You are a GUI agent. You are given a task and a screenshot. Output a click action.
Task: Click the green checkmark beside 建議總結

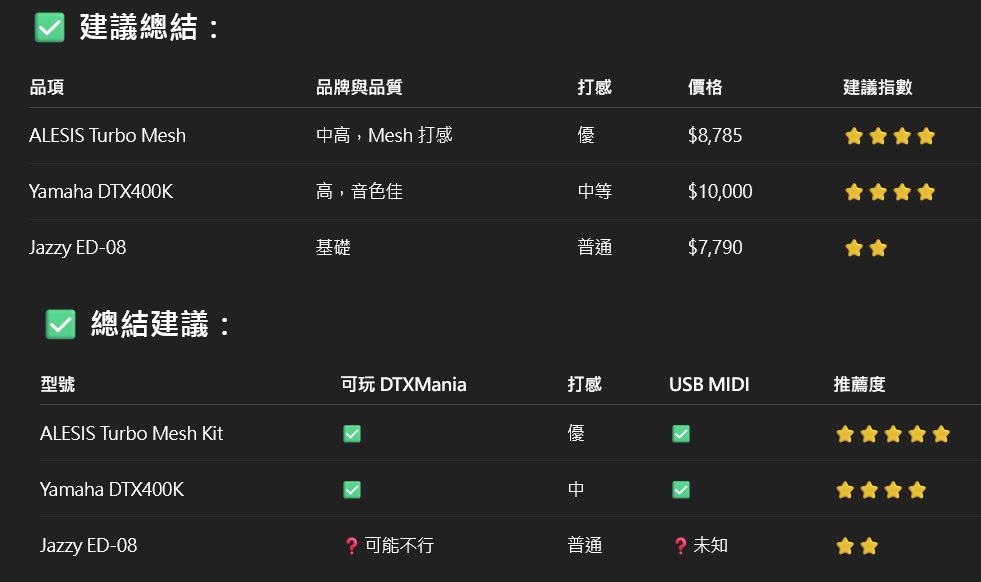pyautogui.click(x=49, y=28)
